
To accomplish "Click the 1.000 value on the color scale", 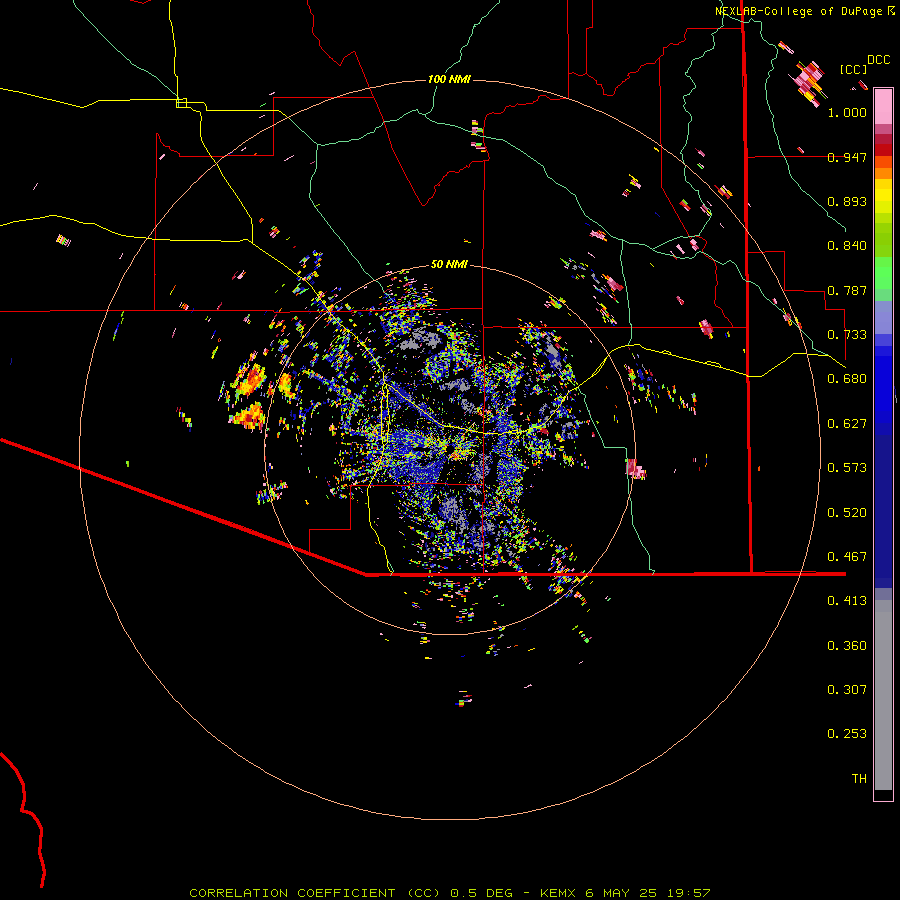I will click(847, 112).
